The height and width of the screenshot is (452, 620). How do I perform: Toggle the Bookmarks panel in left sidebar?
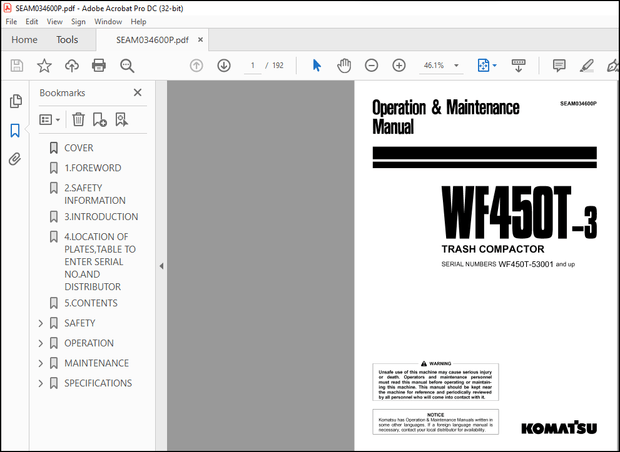[x=15, y=130]
